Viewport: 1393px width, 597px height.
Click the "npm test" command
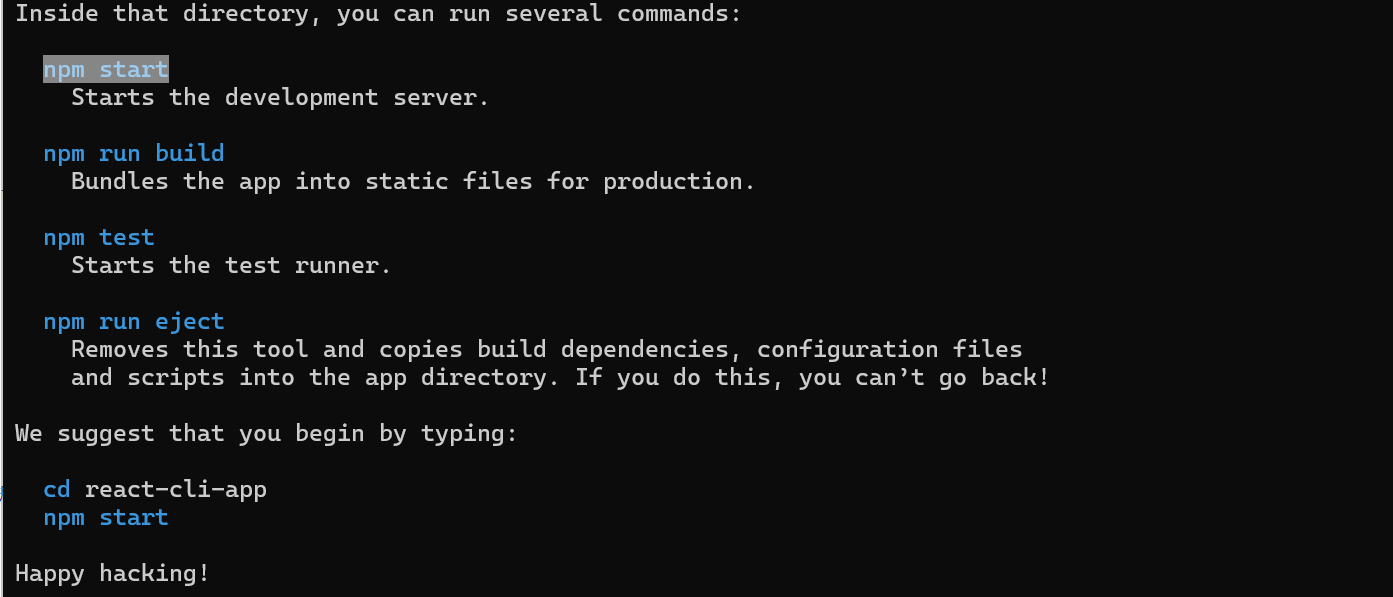98,237
